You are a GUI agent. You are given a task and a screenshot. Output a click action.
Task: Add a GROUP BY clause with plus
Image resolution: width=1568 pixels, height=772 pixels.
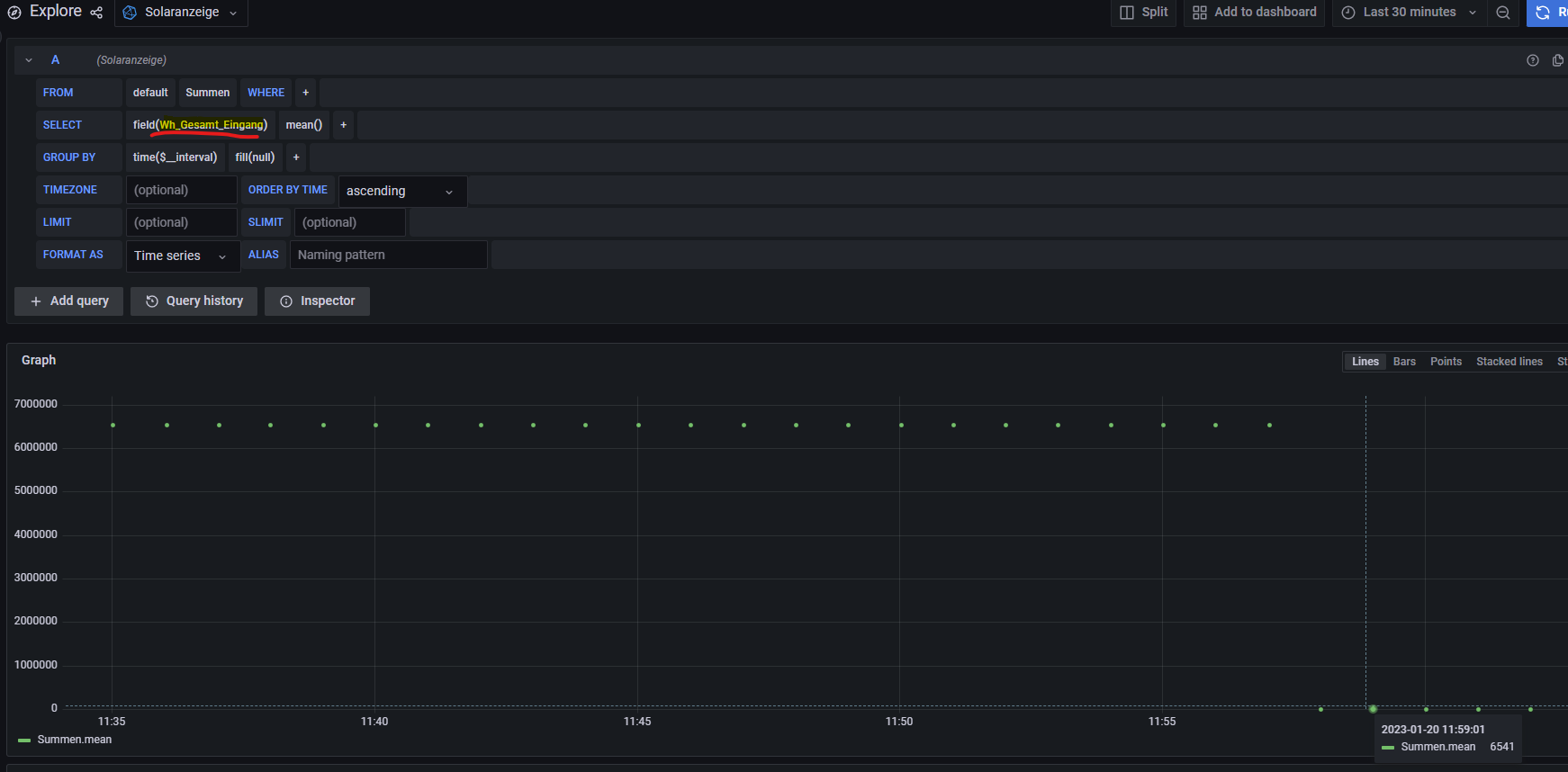coord(296,157)
